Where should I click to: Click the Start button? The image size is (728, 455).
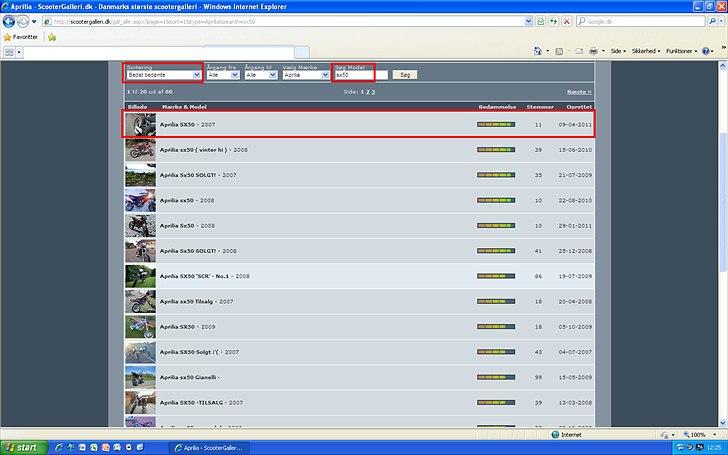coord(24,448)
